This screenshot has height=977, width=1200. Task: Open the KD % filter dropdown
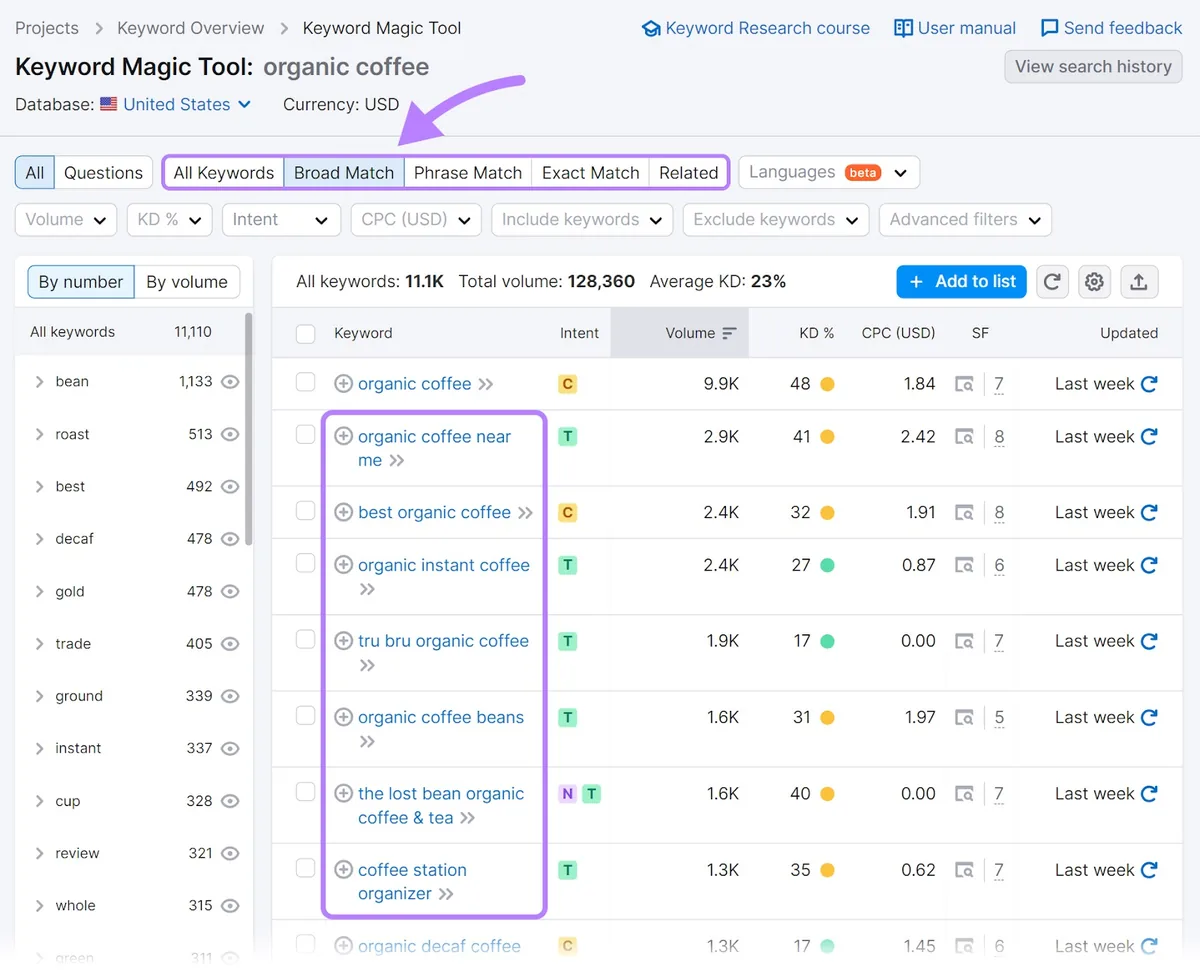click(169, 220)
